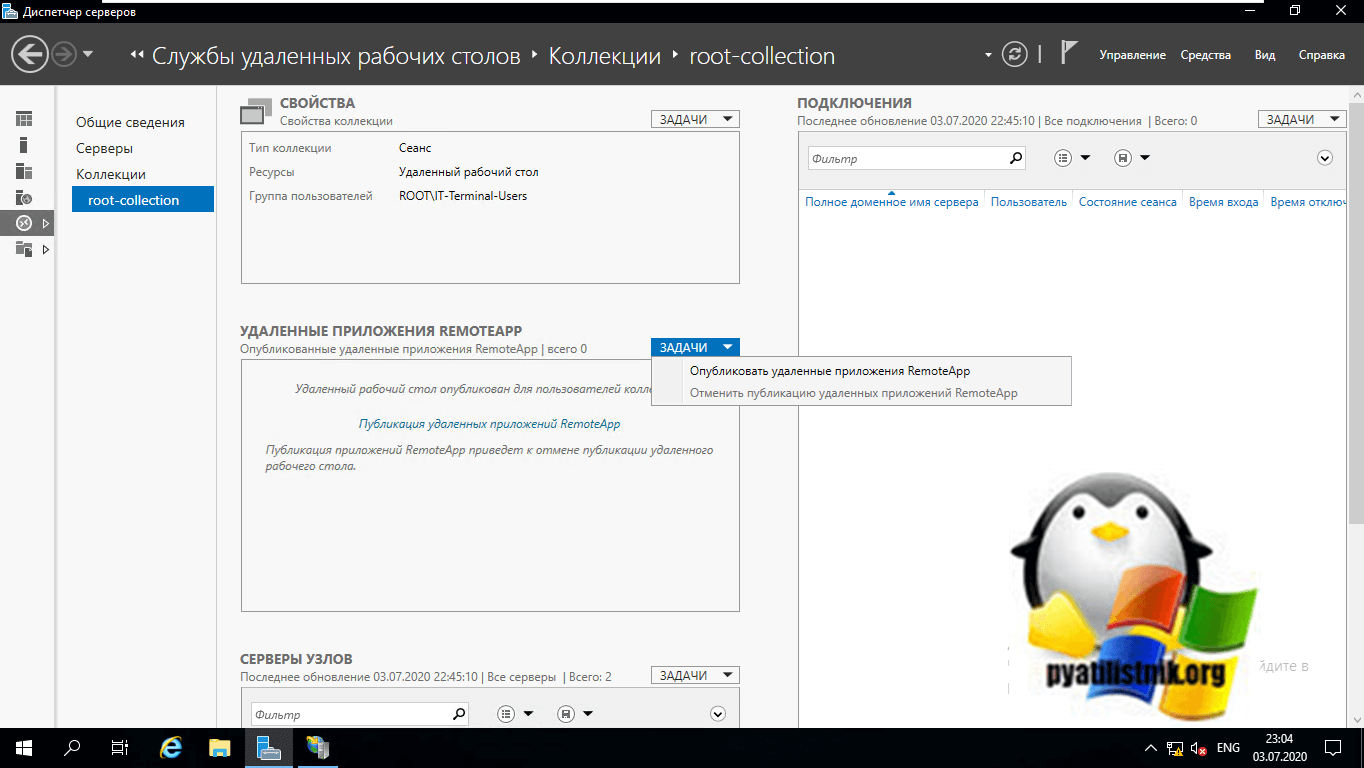The image size is (1364, 768).
Task: Select the Local Server sidebar icon
Action: pos(24,145)
